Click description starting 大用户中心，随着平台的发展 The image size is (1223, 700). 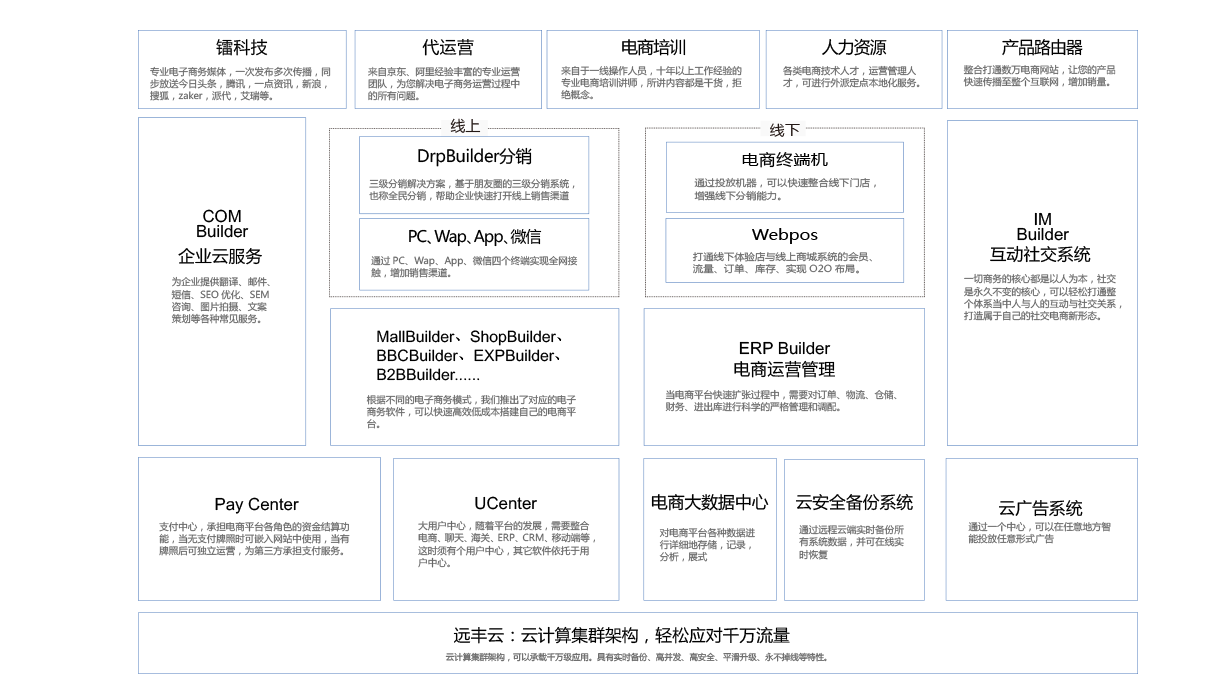pyautogui.click(x=507, y=544)
